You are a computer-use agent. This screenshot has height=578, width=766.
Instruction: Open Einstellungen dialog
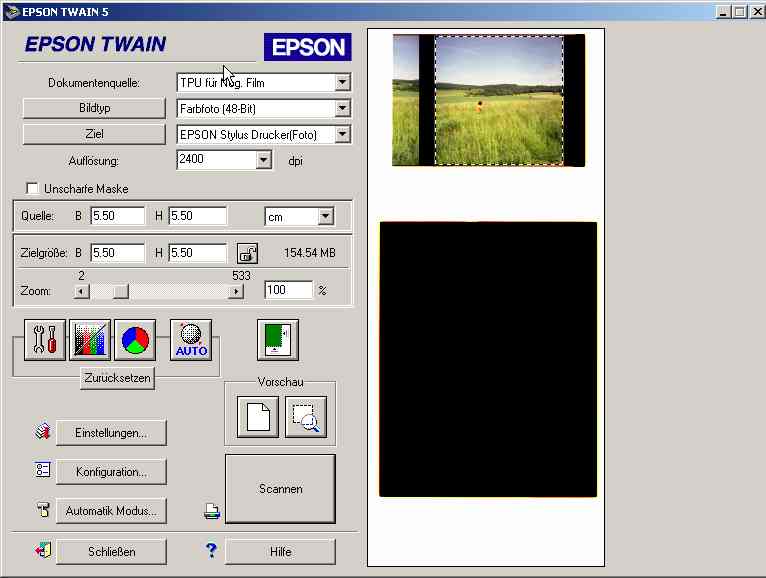111,432
